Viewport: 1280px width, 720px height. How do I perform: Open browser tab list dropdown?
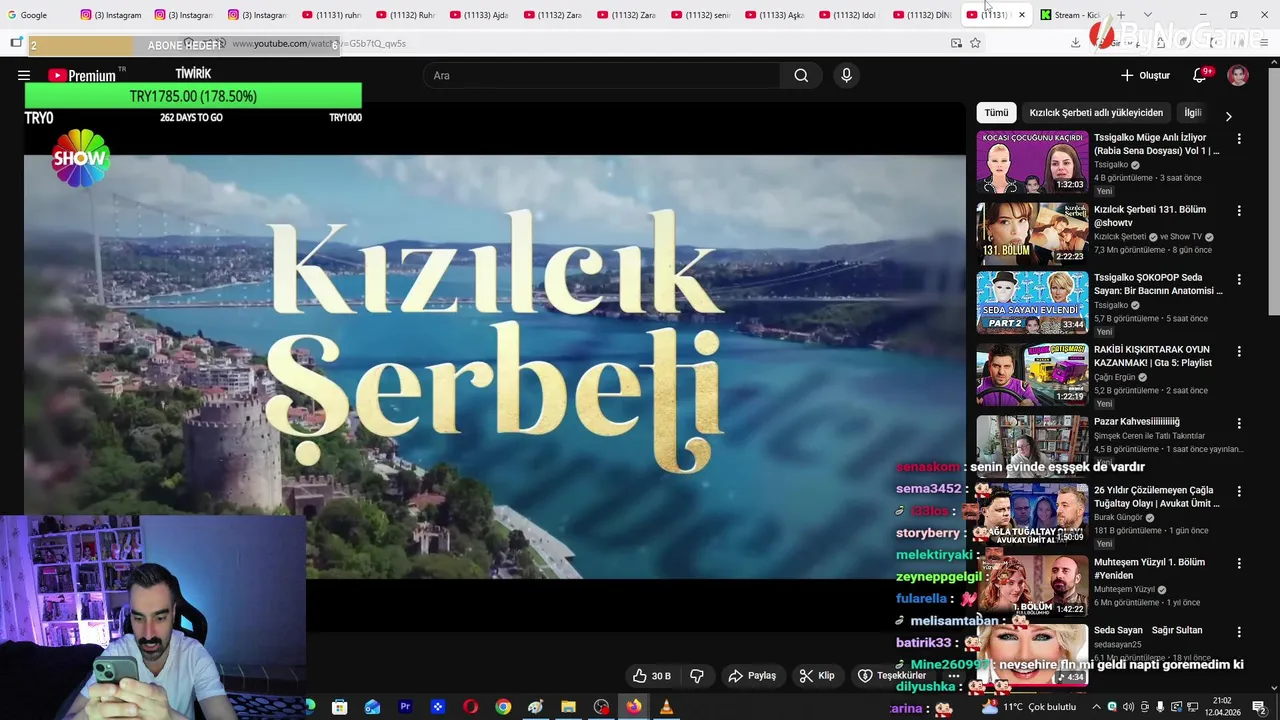coord(1147,15)
